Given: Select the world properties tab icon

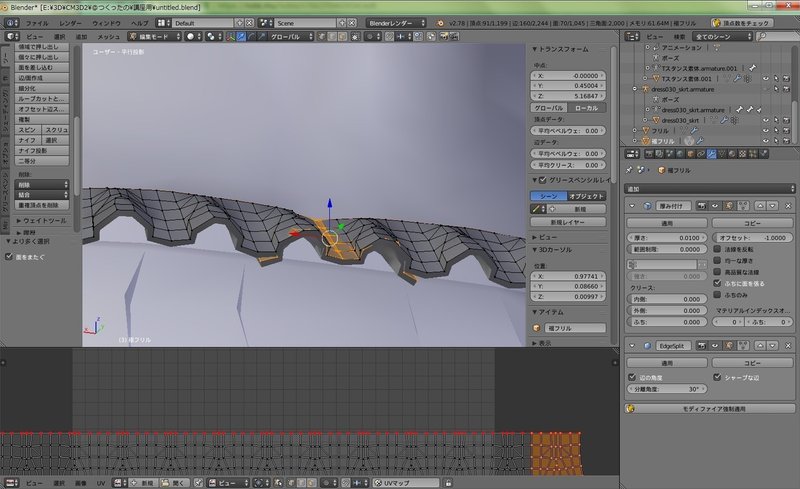Looking at the screenshot, I should (x=680, y=154).
